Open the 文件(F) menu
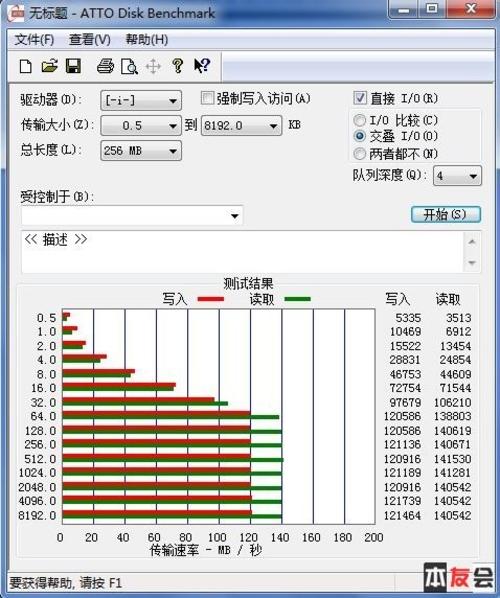 (x=34, y=40)
